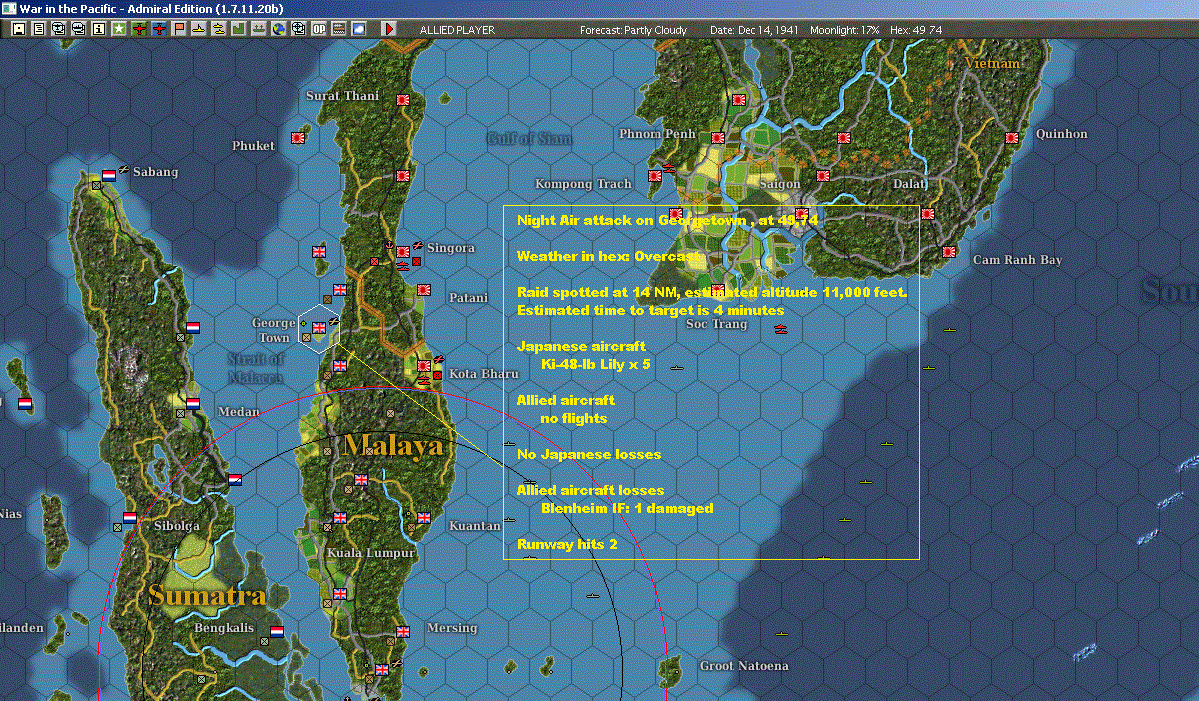This screenshot has width=1199, height=701.
Task: Click the crosshair target toolbar icon
Action: pos(298,29)
